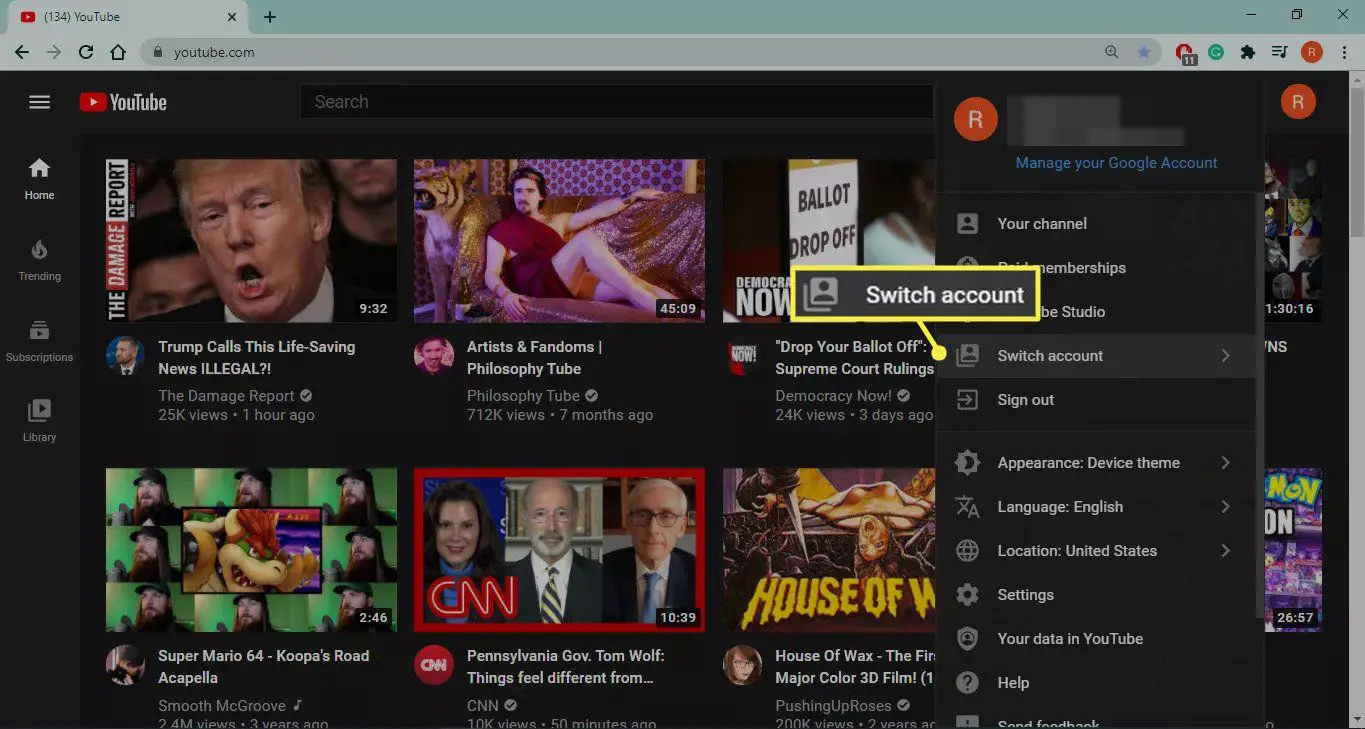Select Appearance: Device theme
This screenshot has height=729, width=1365.
pos(1095,463)
